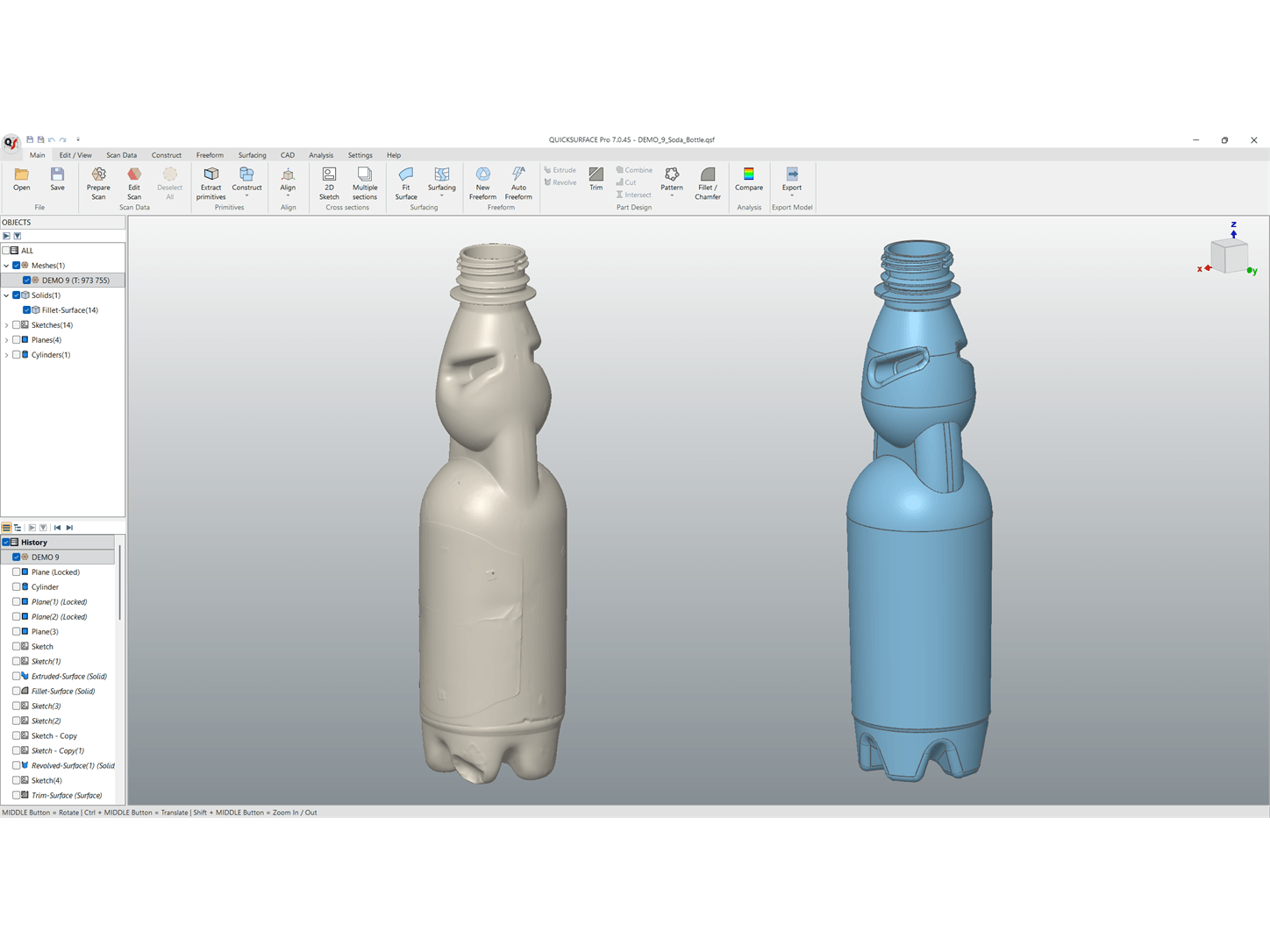Screen dimensions: 1270x952
Task: Run Extract primitives
Action: [x=211, y=183]
